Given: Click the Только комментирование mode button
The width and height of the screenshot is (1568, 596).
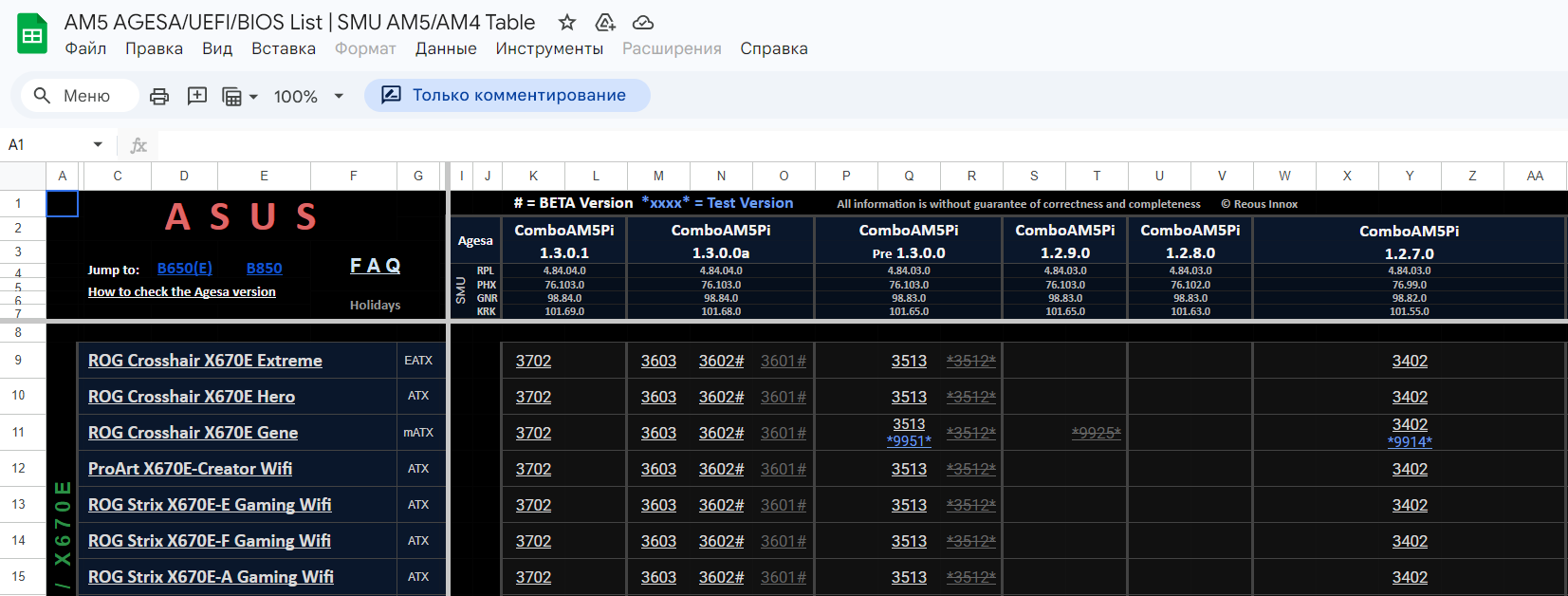Looking at the screenshot, I should tap(507, 95).
